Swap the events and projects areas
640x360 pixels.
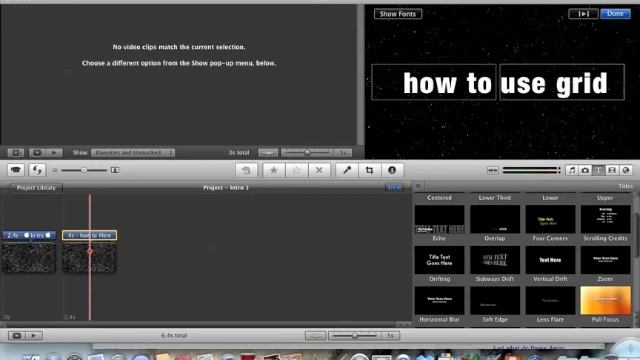37,170
